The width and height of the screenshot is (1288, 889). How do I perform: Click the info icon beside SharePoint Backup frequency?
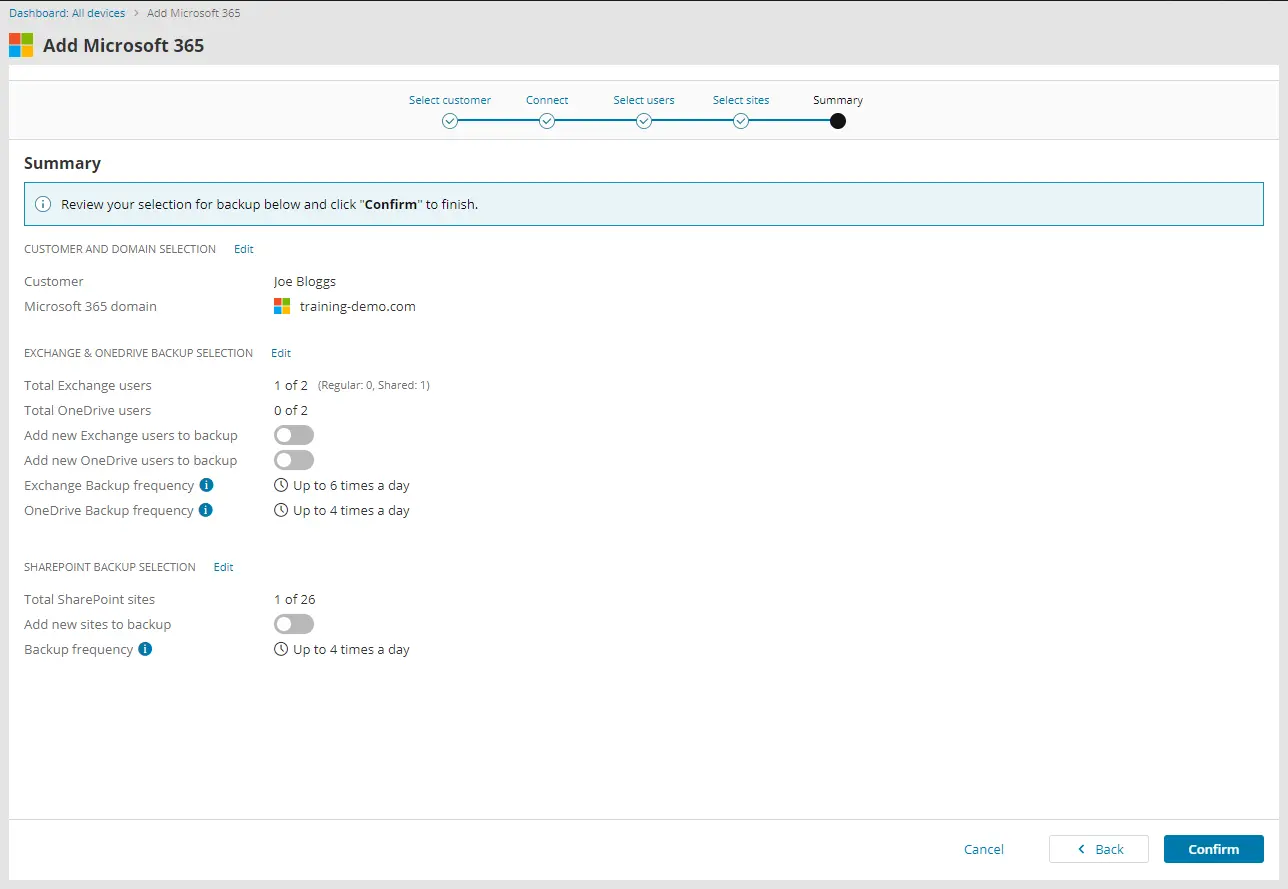pos(145,649)
